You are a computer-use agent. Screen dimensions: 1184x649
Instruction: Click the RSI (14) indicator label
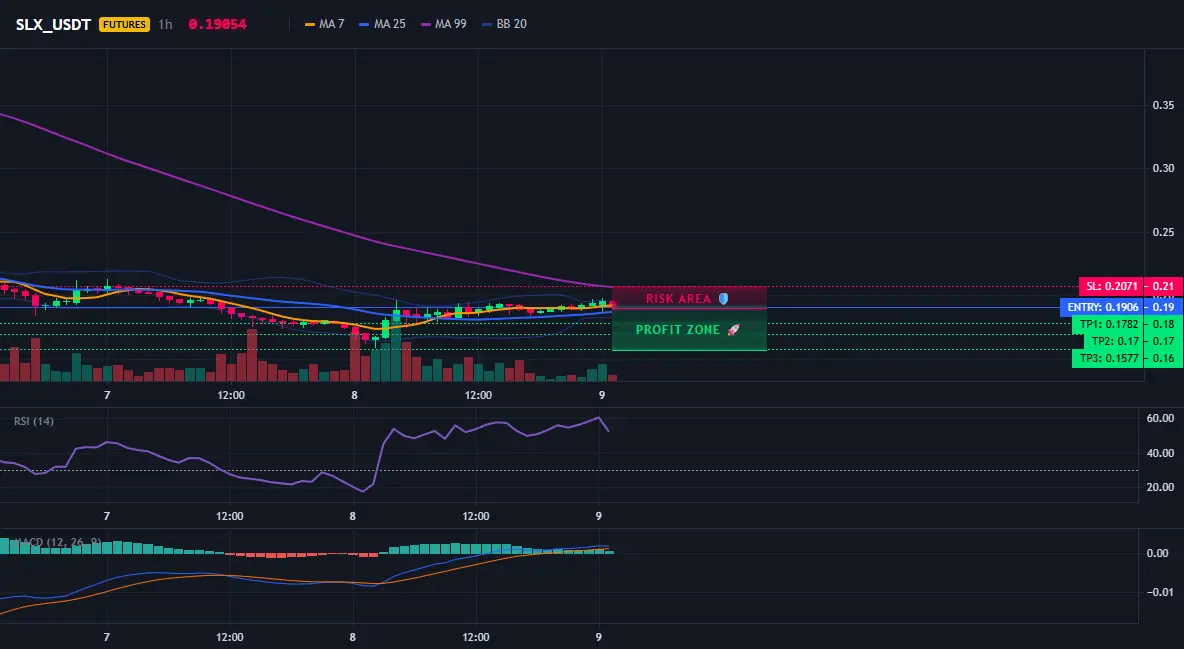(34, 421)
